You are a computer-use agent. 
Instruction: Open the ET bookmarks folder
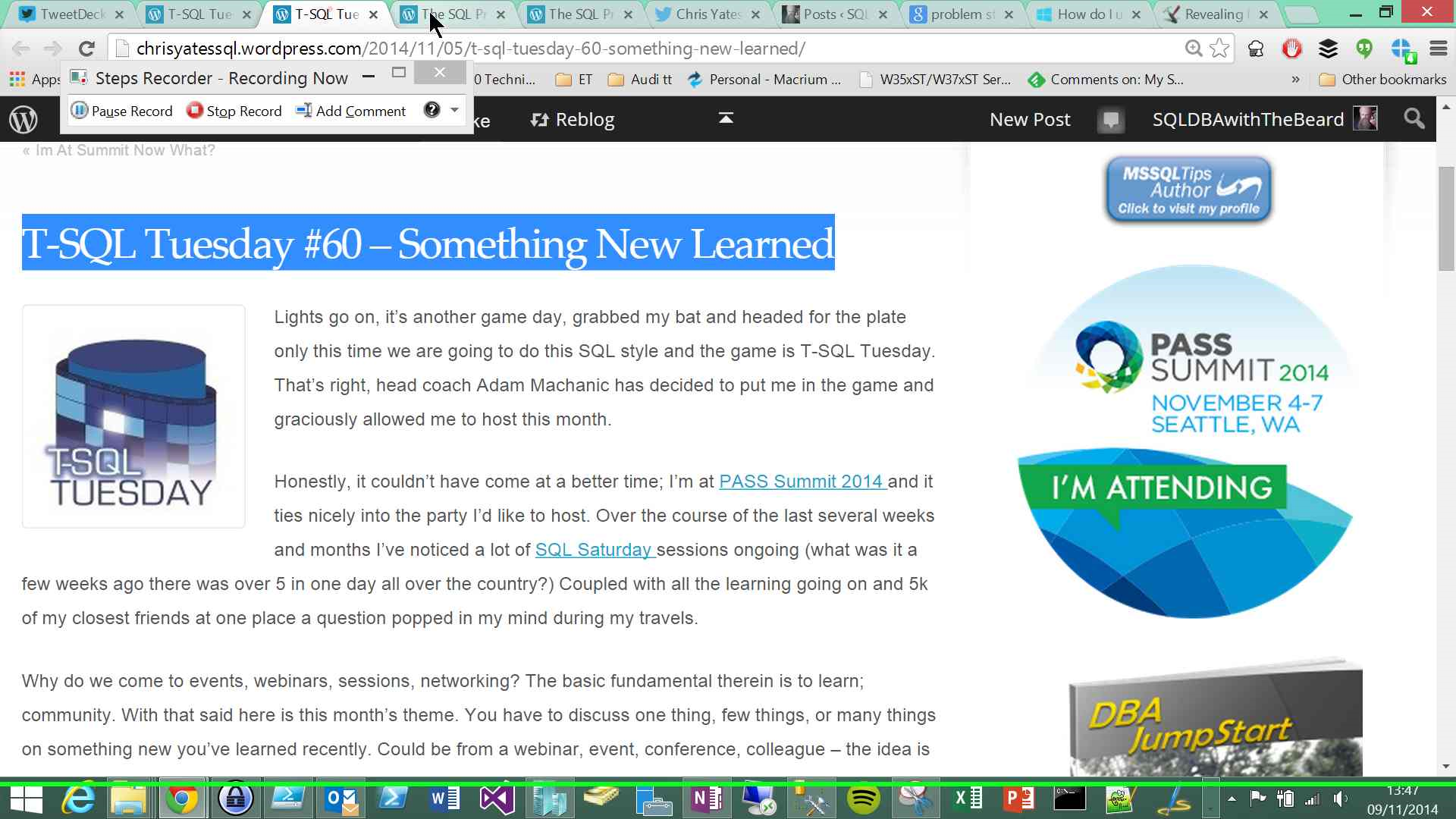573,80
